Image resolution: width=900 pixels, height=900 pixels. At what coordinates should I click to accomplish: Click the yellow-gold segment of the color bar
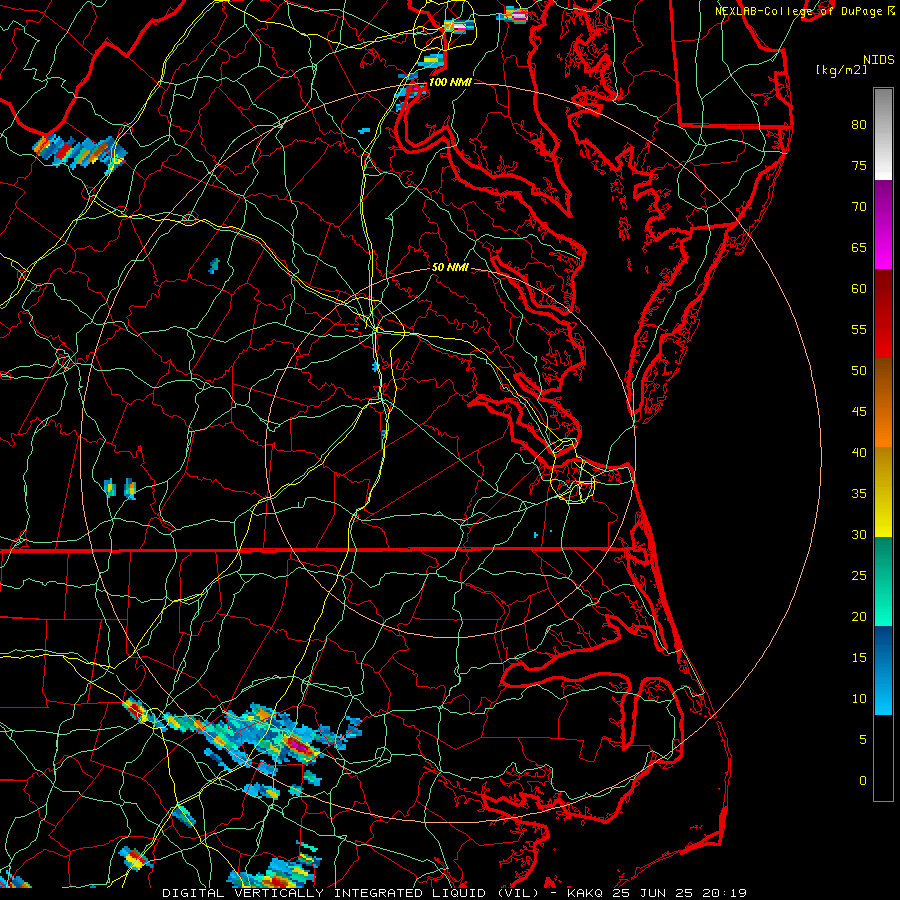(x=883, y=492)
